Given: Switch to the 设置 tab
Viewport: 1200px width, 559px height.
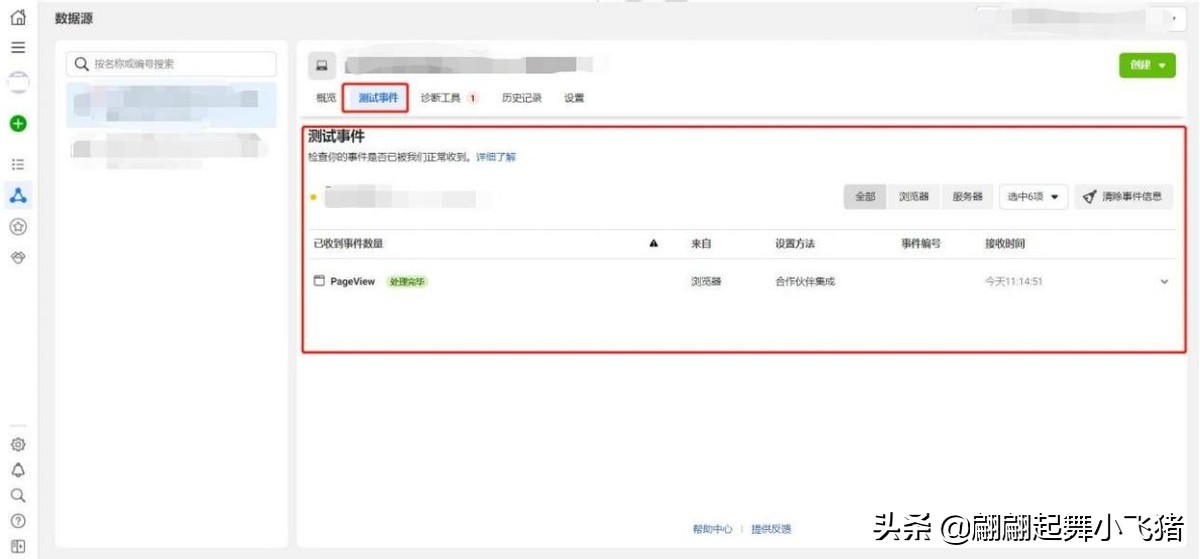Looking at the screenshot, I should [x=574, y=98].
